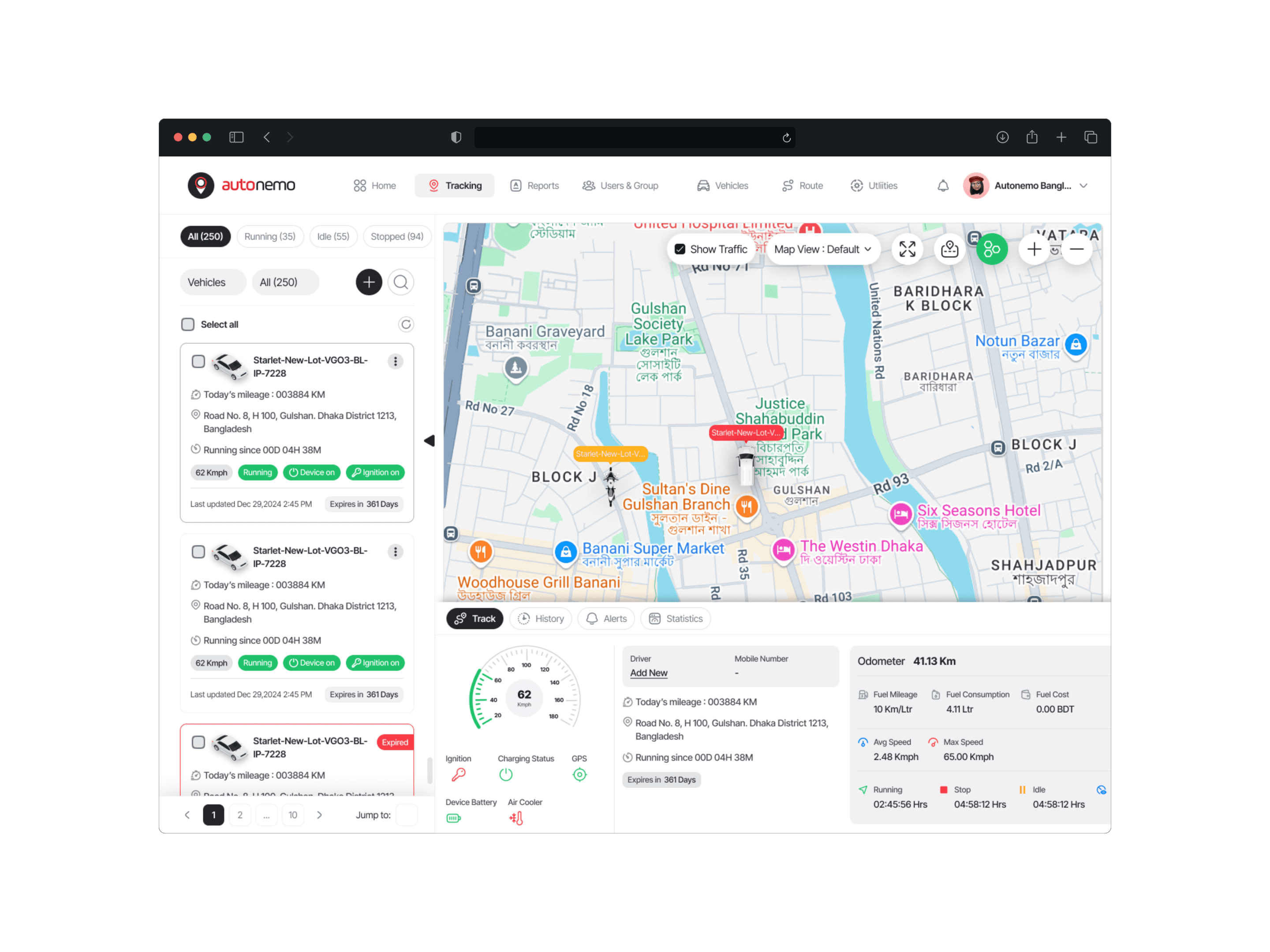1270x952 pixels.
Task: Open first vehicle card options menu
Action: [x=395, y=361]
